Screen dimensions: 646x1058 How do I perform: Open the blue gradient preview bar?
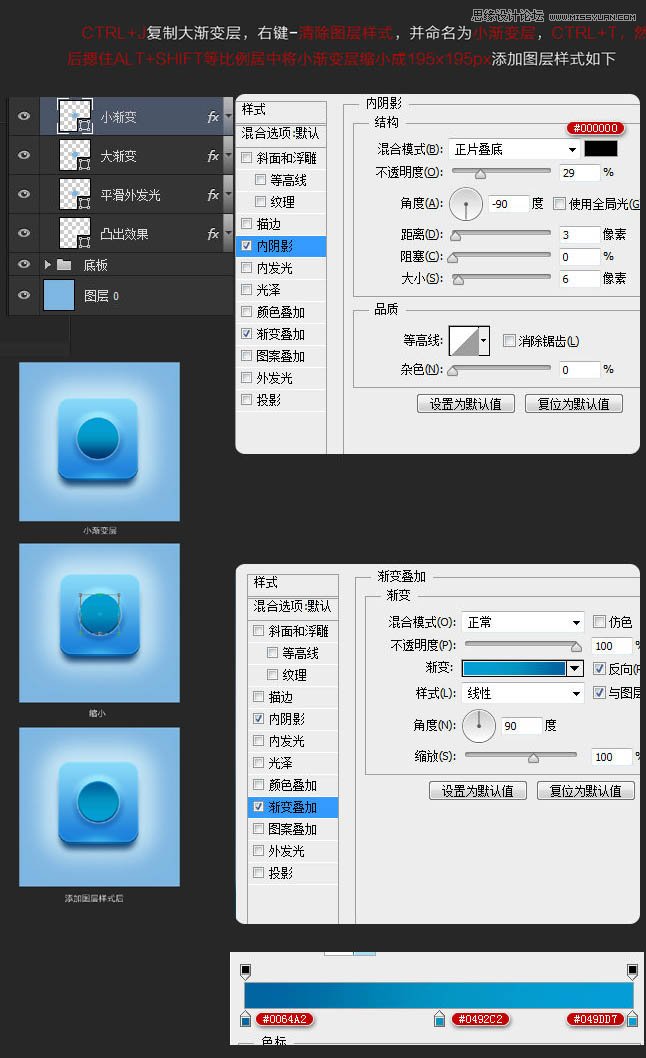click(514, 668)
